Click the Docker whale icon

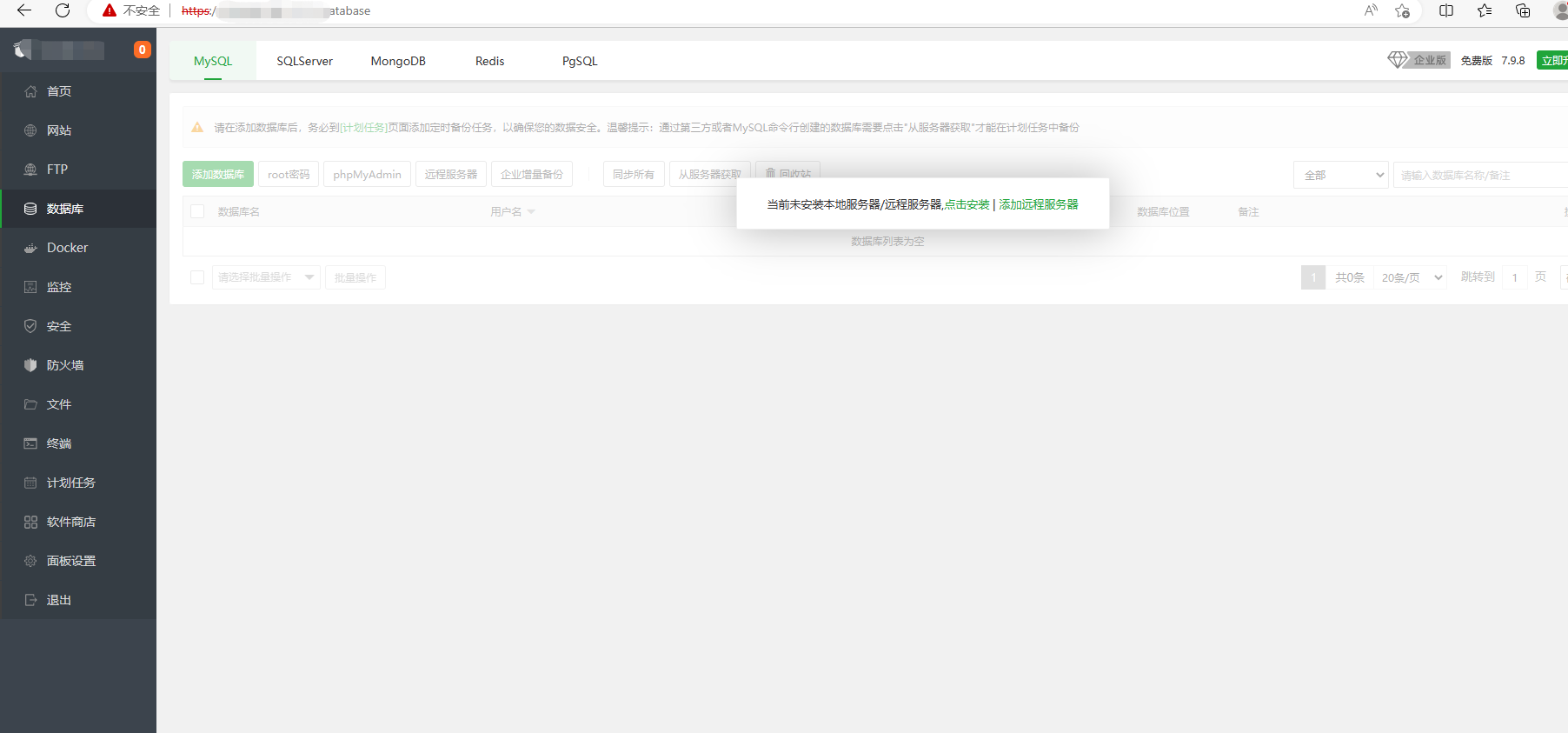point(30,248)
